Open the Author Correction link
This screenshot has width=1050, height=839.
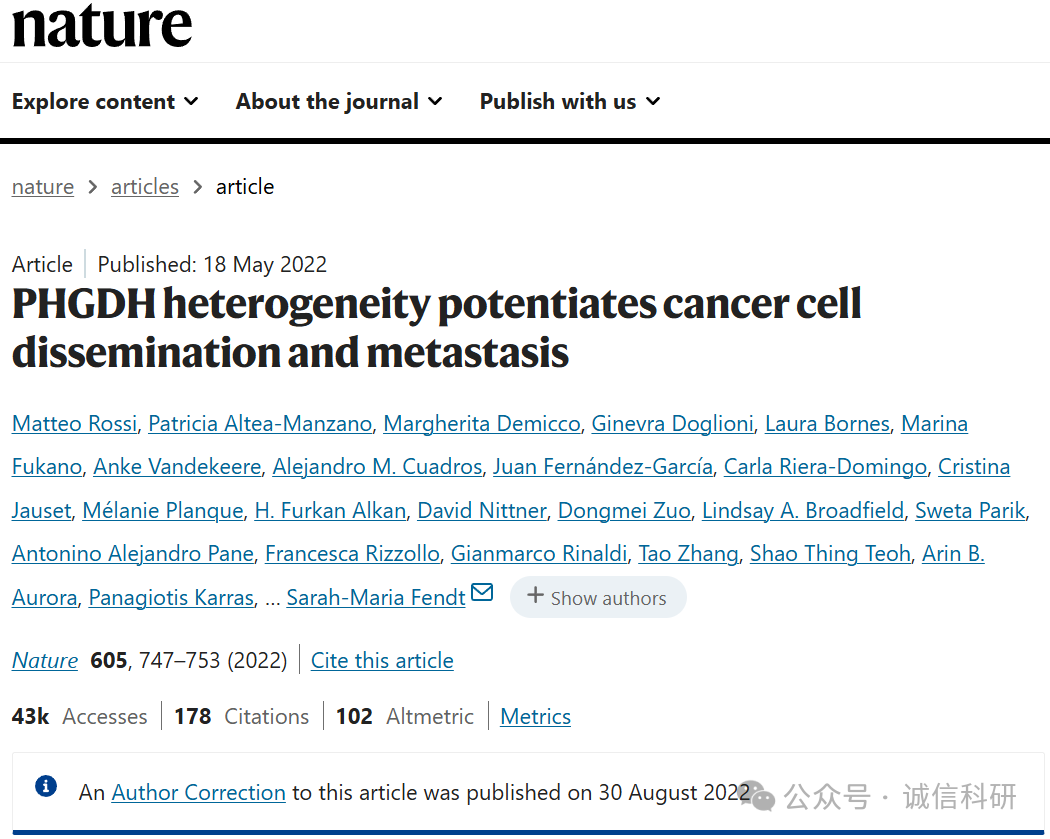(199, 793)
